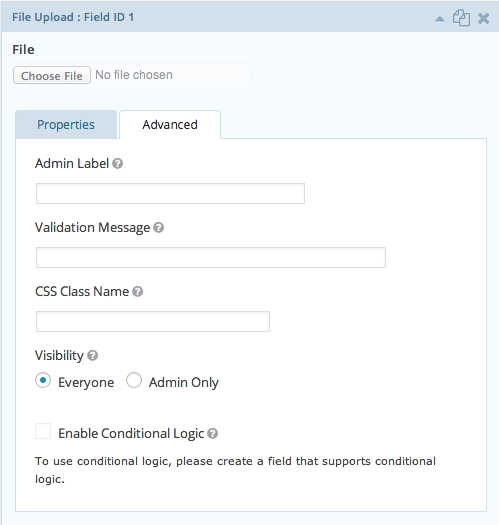Focus the CSS Class Name input
This screenshot has width=499, height=525.
click(x=153, y=321)
